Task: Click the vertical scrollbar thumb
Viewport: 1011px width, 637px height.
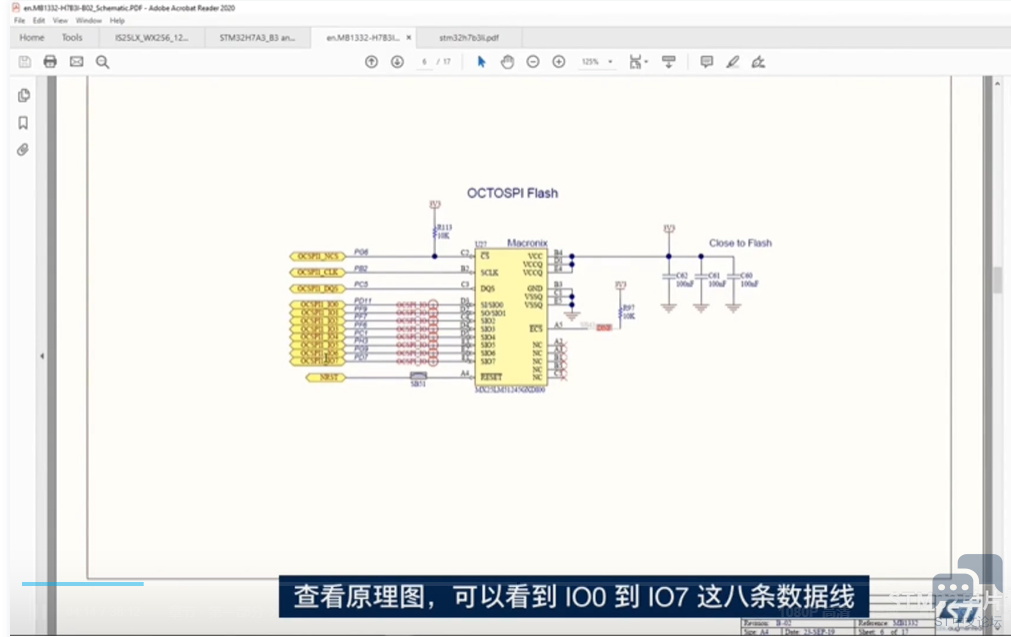Action: click(x=997, y=280)
